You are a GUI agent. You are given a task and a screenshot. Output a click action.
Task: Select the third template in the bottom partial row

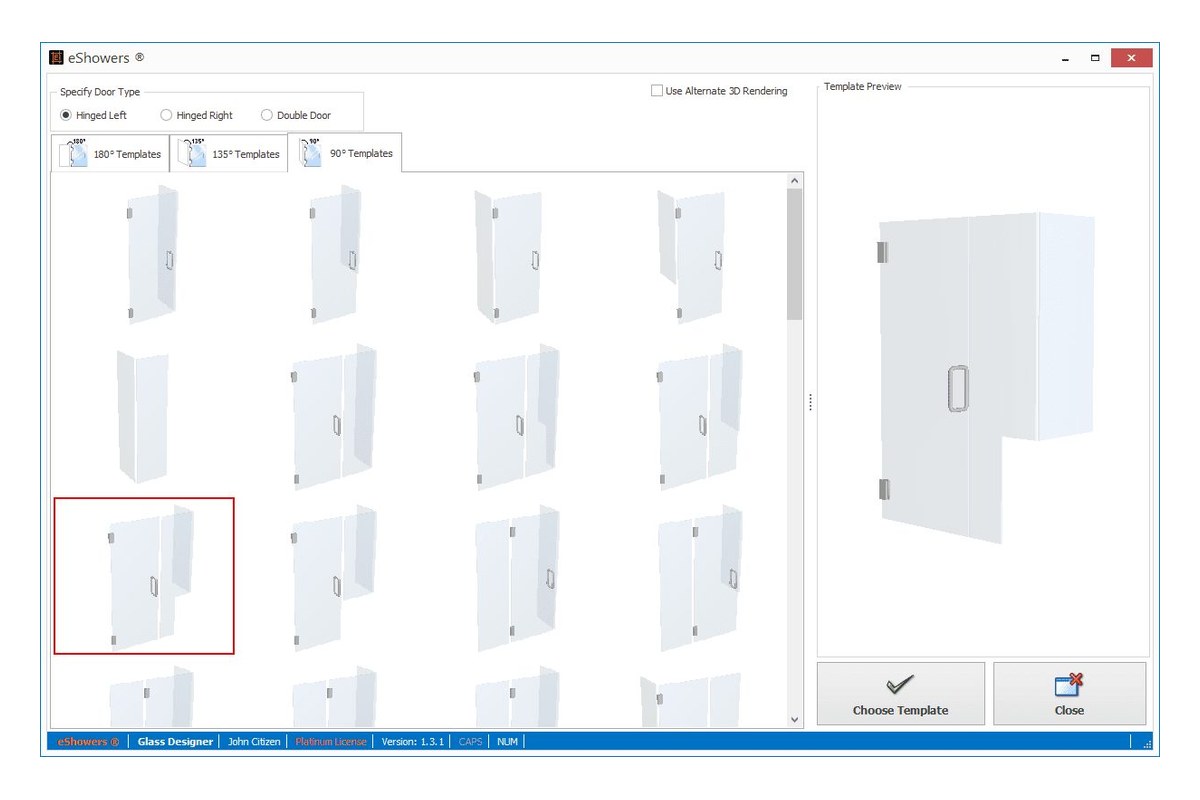(x=517, y=697)
